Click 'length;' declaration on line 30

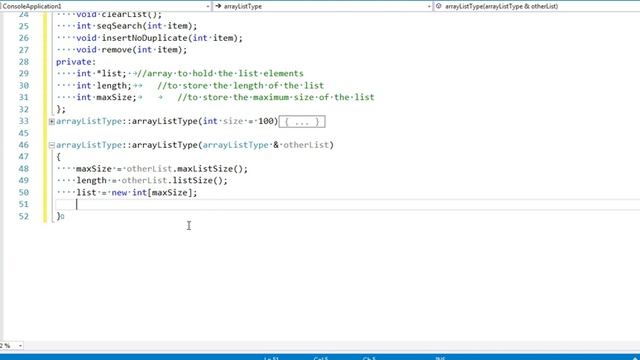[114, 85]
